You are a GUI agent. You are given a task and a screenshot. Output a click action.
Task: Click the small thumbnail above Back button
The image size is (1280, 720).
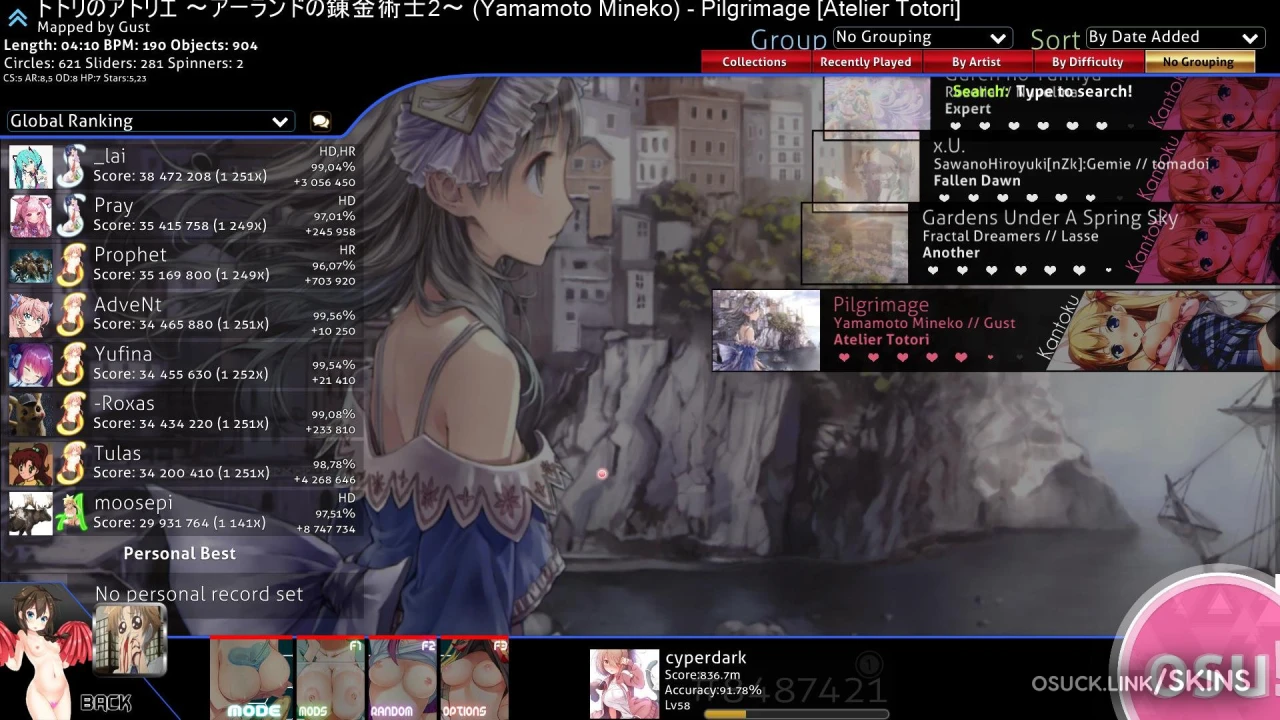coord(129,640)
